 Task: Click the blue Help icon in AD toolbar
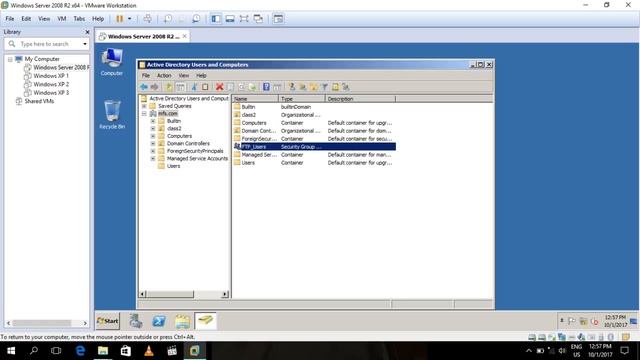[266, 87]
